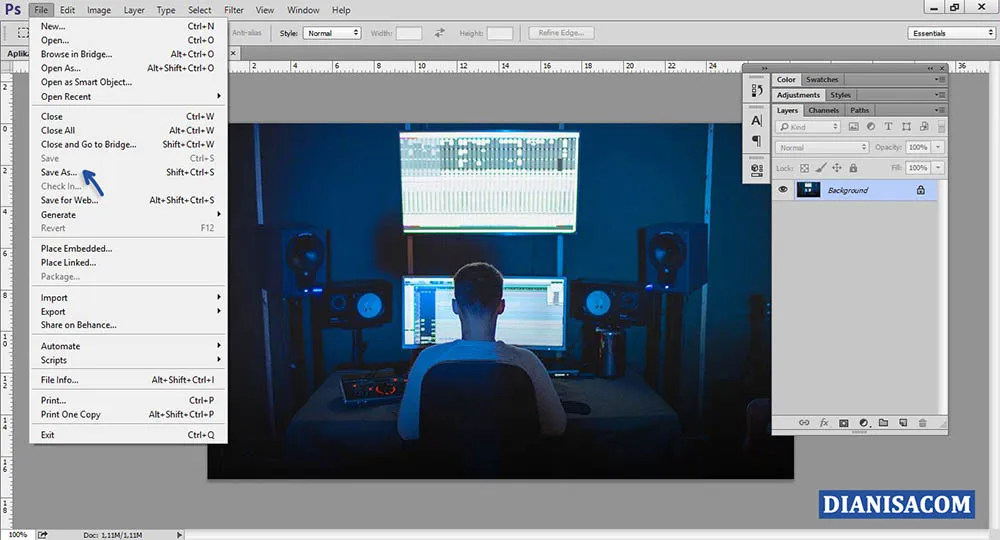Open the Fill slider dropdown arrow
The height and width of the screenshot is (540, 1000).
pos(938,168)
